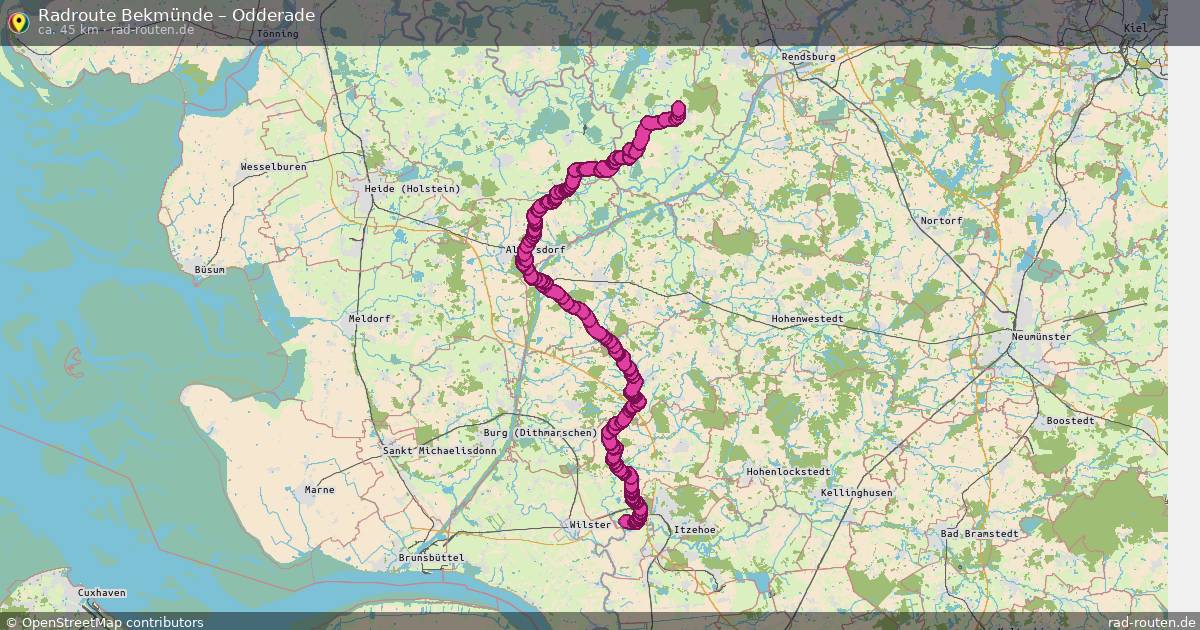This screenshot has width=1200, height=630.
Task: Select the route's southern endpoint marker near Wilster
Action: click(x=626, y=521)
